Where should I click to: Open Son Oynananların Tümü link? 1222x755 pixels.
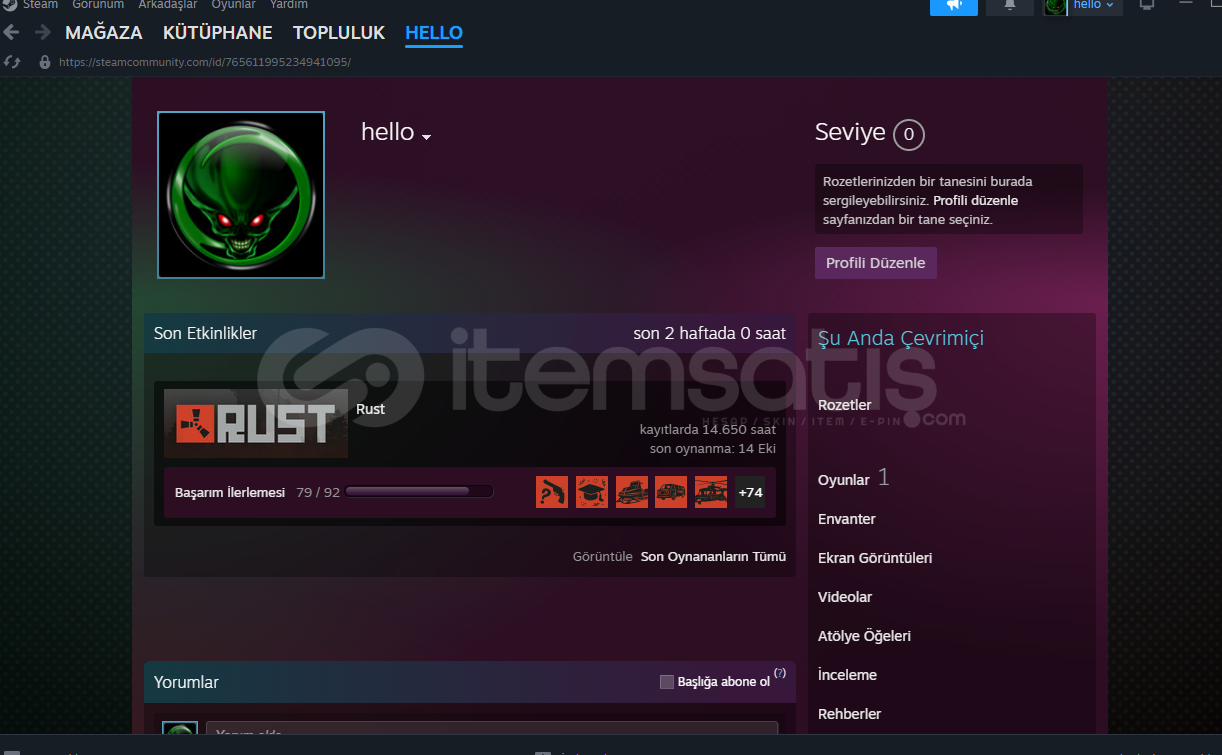(713, 556)
